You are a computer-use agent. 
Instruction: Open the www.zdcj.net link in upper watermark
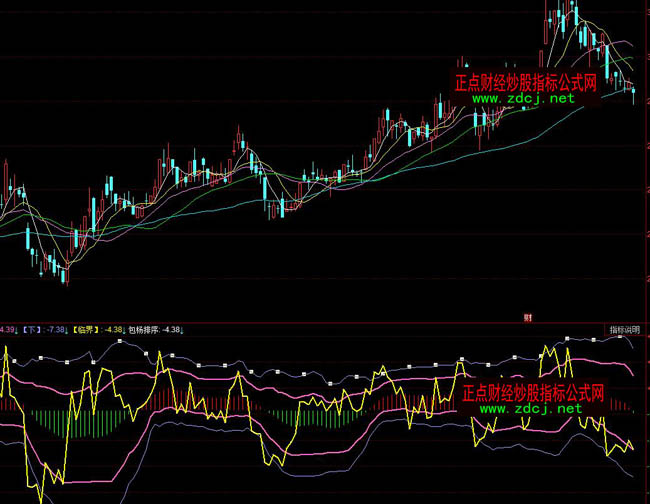point(522,99)
